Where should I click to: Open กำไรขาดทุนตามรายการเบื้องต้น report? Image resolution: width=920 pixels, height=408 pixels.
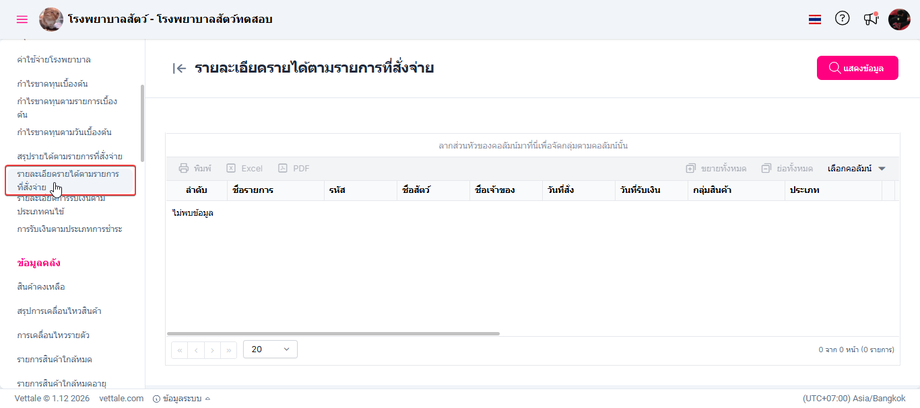click(67, 107)
